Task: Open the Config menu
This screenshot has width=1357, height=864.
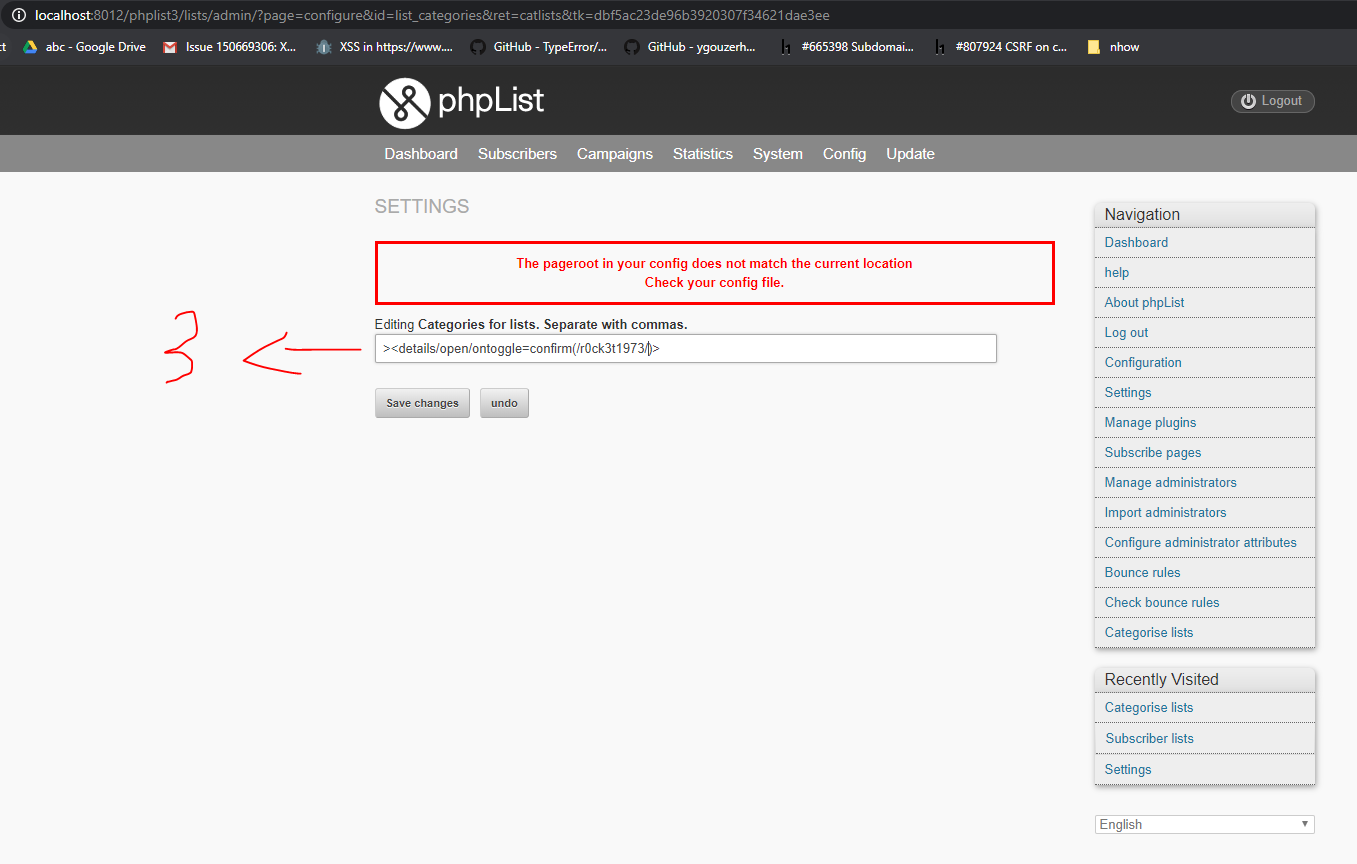Action: point(844,154)
